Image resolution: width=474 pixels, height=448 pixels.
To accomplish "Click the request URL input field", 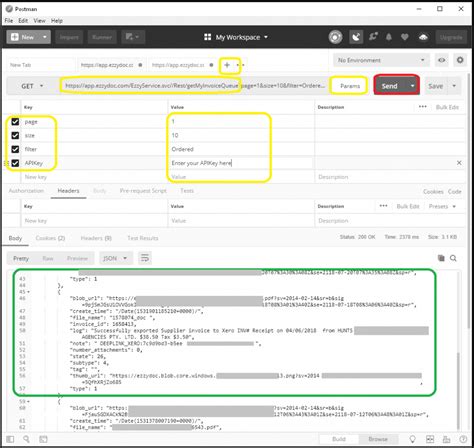I will pyautogui.click(x=194, y=86).
